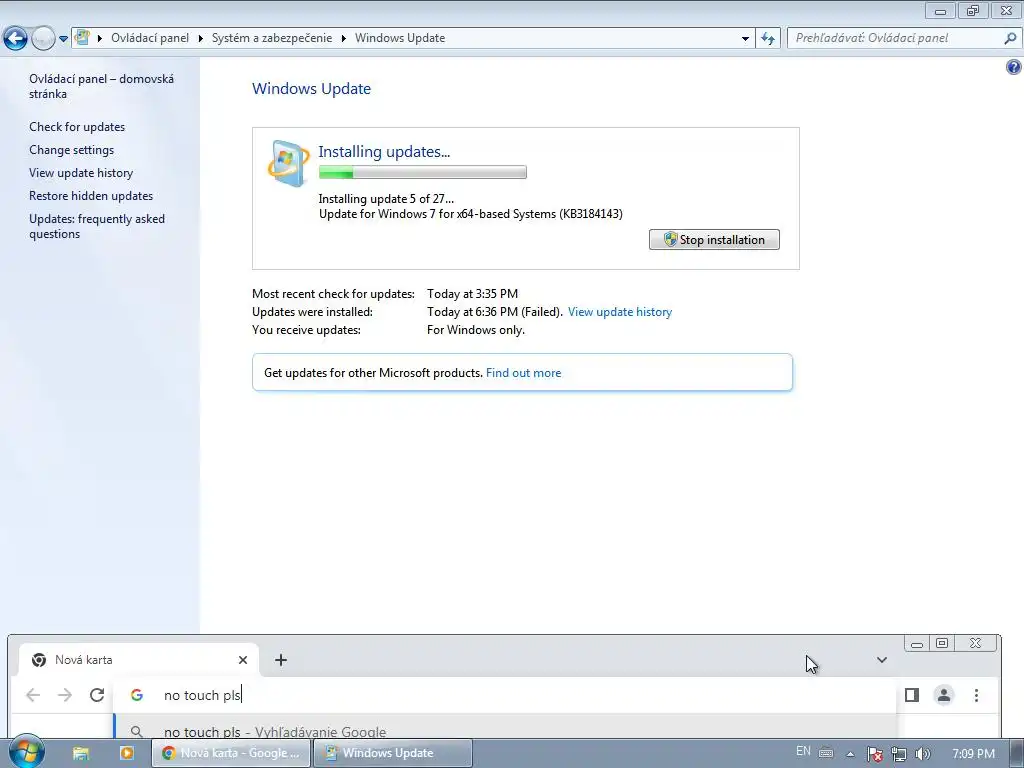Open 'View update history' next to Failed status
Image resolution: width=1024 pixels, height=768 pixels.
620,312
